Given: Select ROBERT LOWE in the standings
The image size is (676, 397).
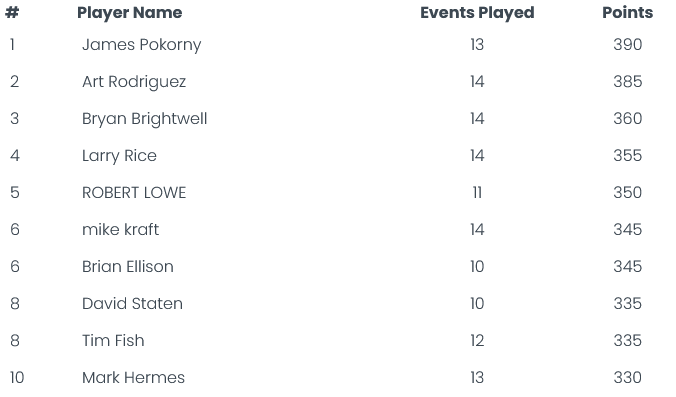Looking at the screenshot, I should coord(134,193).
